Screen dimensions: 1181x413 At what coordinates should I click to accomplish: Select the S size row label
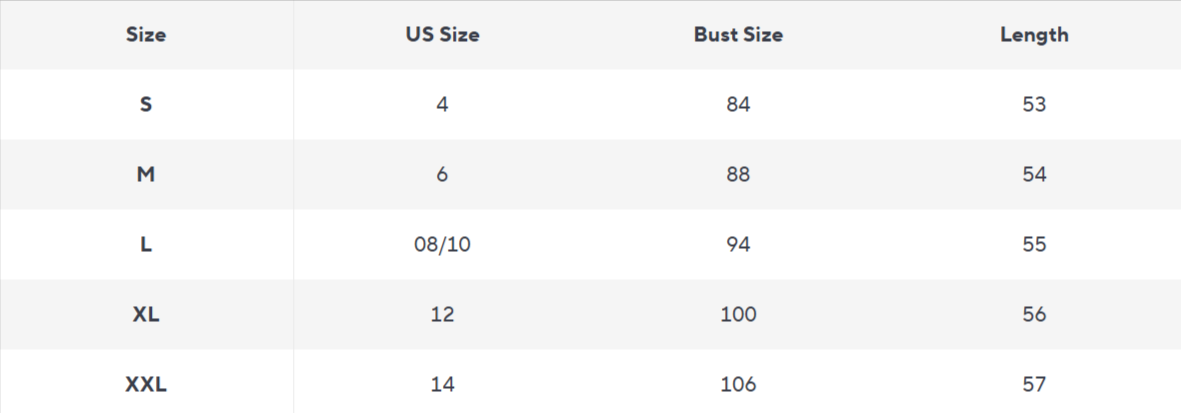point(146,104)
